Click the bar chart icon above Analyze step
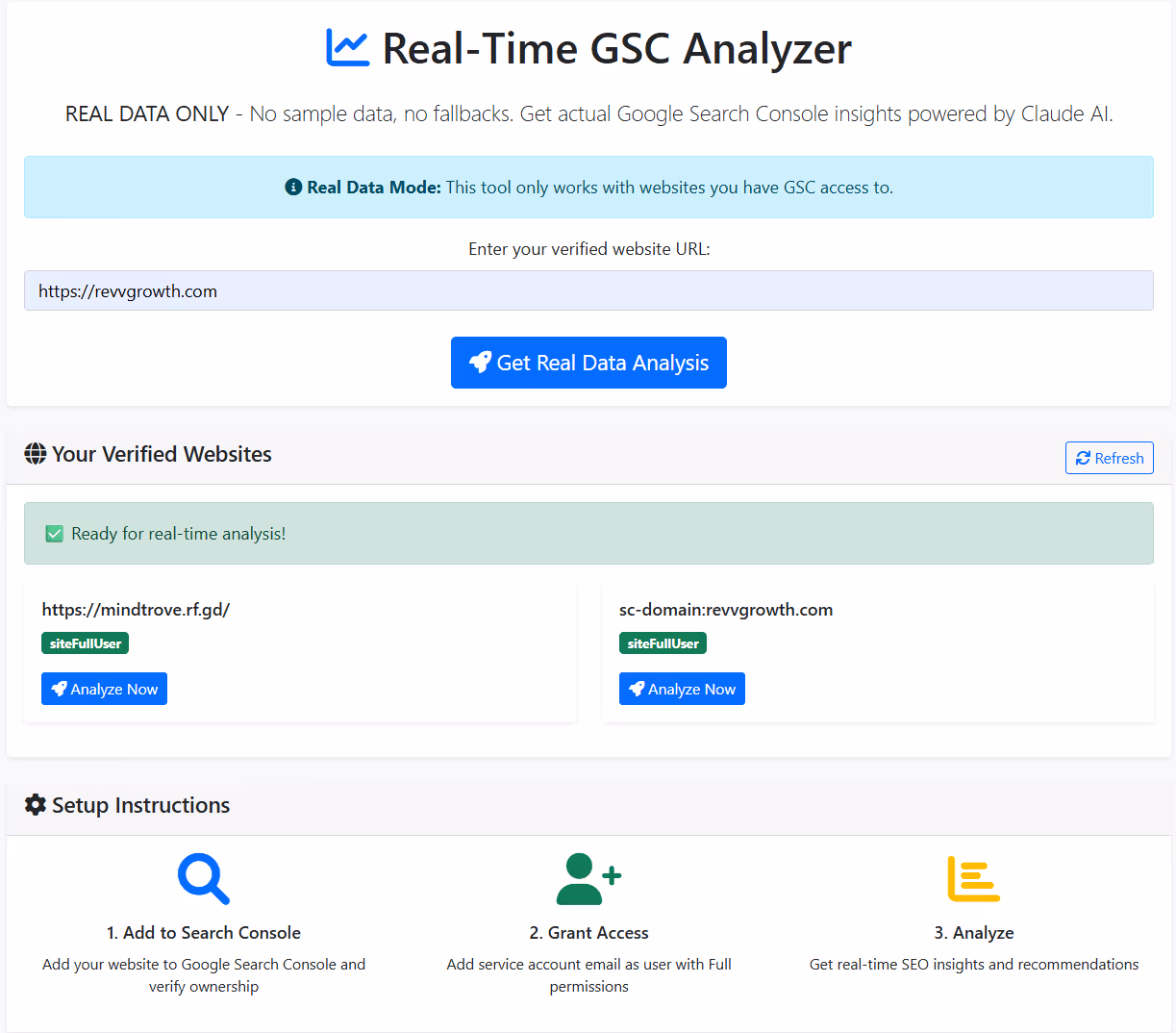This screenshot has height=1033, width=1176. 973,878
